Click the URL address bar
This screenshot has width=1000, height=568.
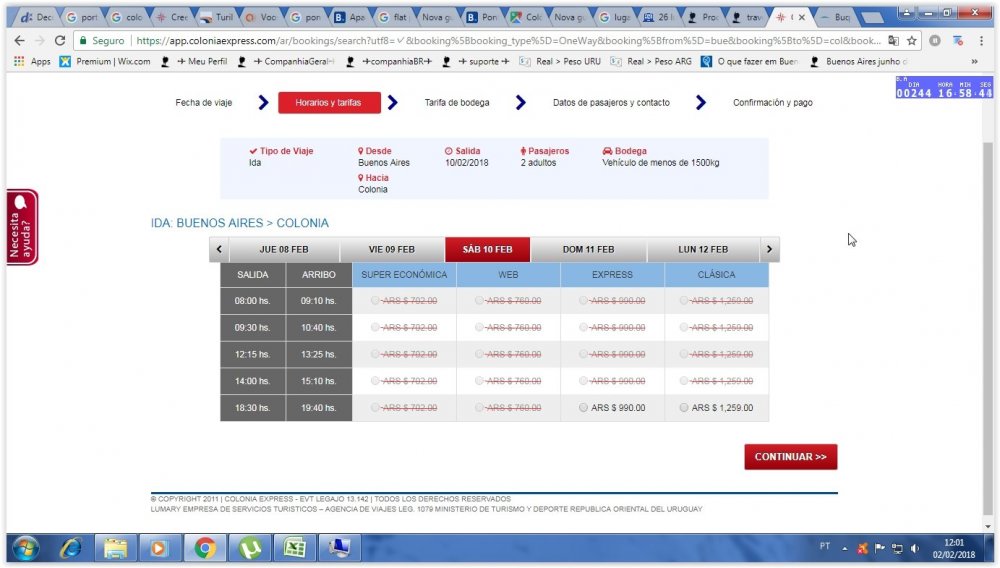500,41
